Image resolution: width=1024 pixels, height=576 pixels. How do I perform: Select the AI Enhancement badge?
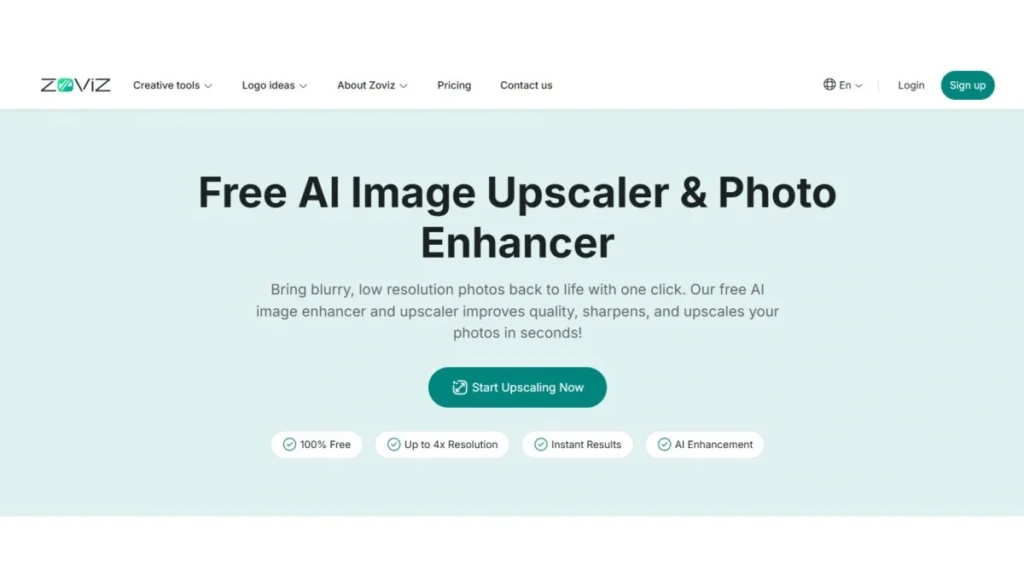coord(705,444)
